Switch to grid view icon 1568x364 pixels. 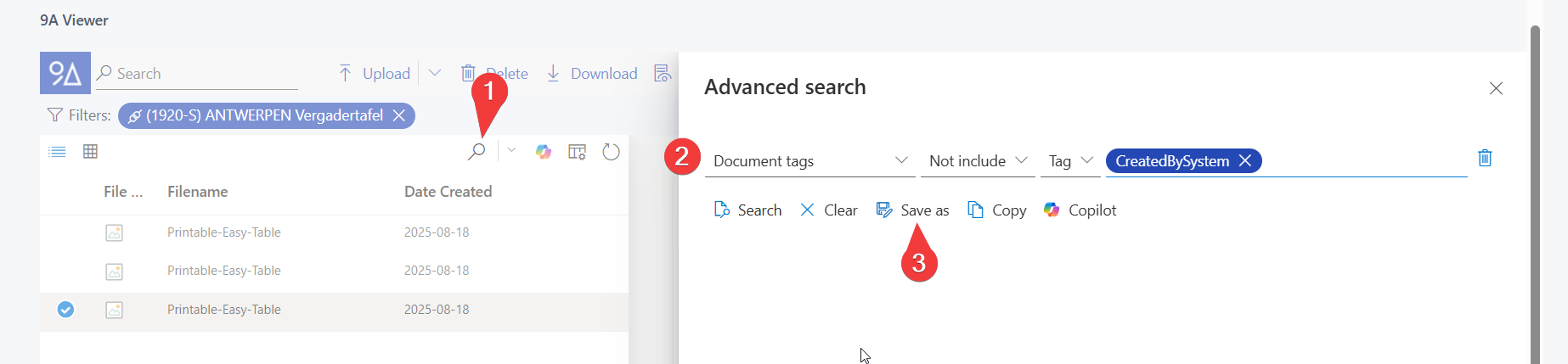90,152
